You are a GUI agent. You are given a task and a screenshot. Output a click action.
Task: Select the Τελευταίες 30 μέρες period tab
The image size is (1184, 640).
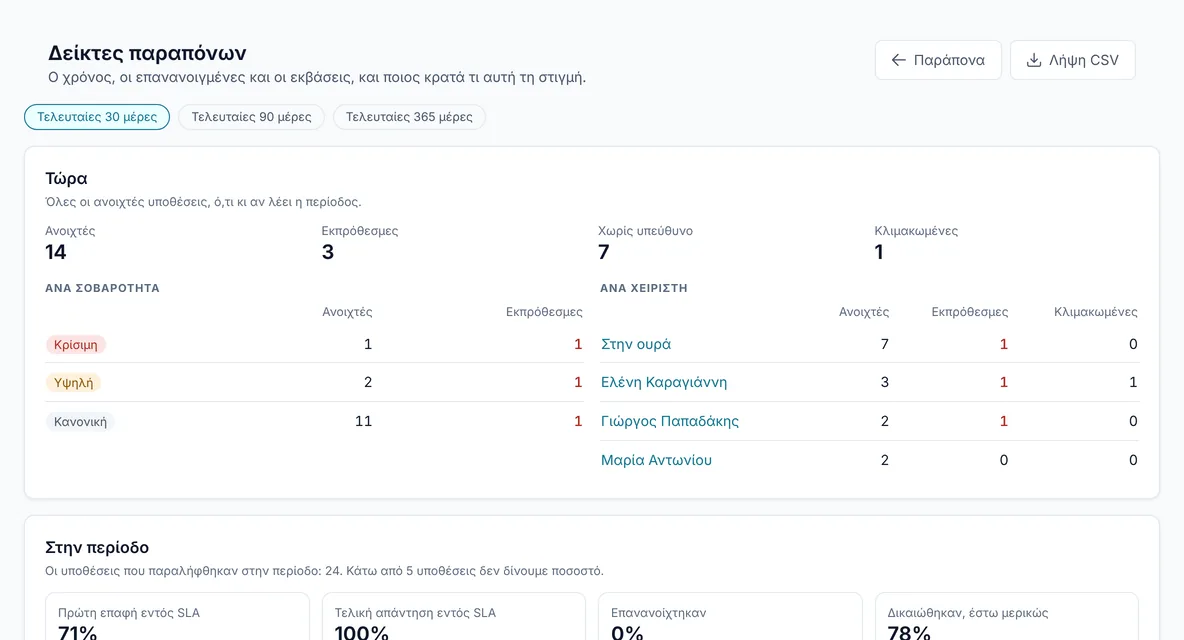click(x=97, y=117)
